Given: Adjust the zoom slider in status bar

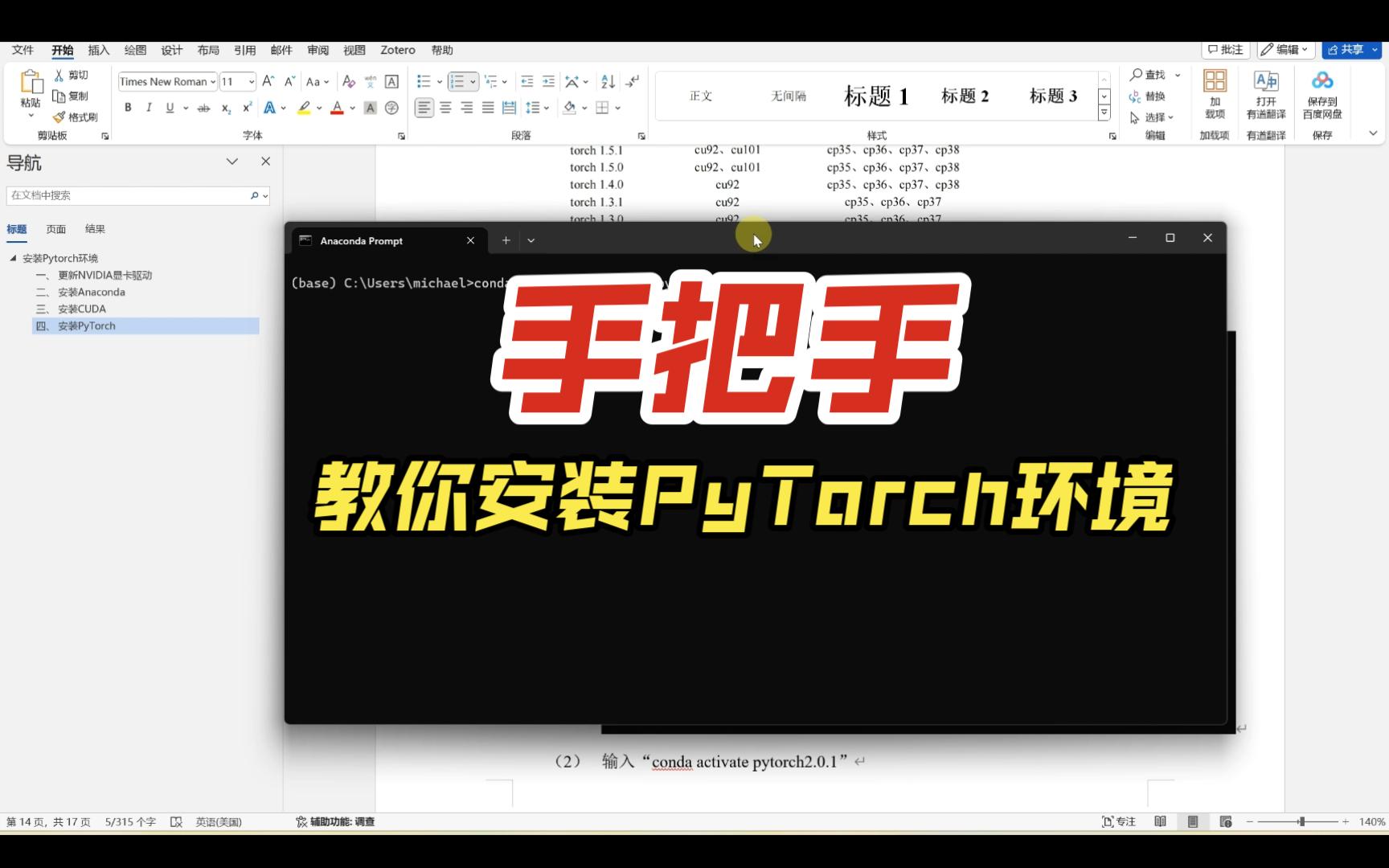Looking at the screenshot, I should pyautogui.click(x=1301, y=821).
